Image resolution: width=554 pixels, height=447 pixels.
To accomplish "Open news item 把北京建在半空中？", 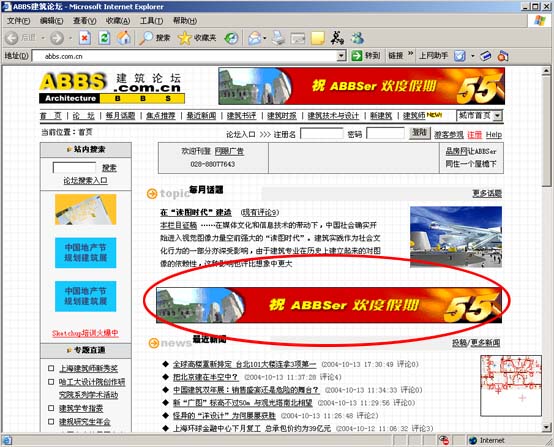I will [x=205, y=377].
